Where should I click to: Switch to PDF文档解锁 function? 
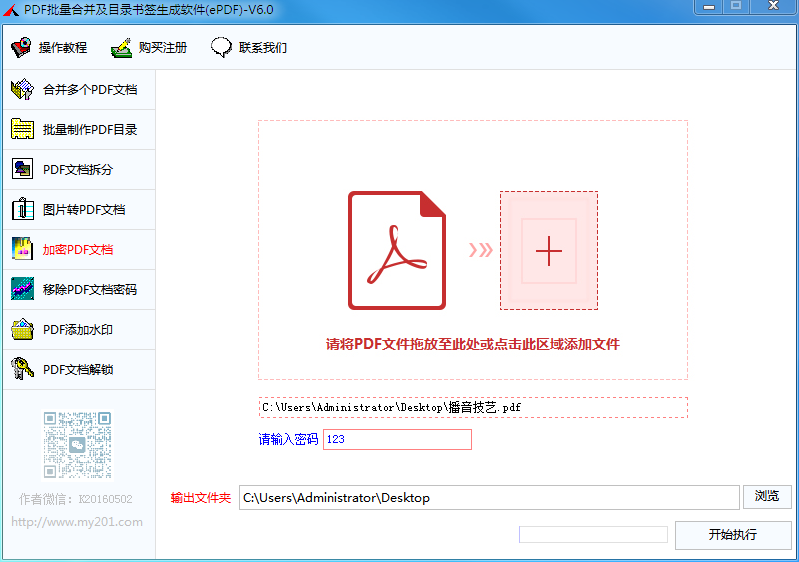tap(78, 369)
